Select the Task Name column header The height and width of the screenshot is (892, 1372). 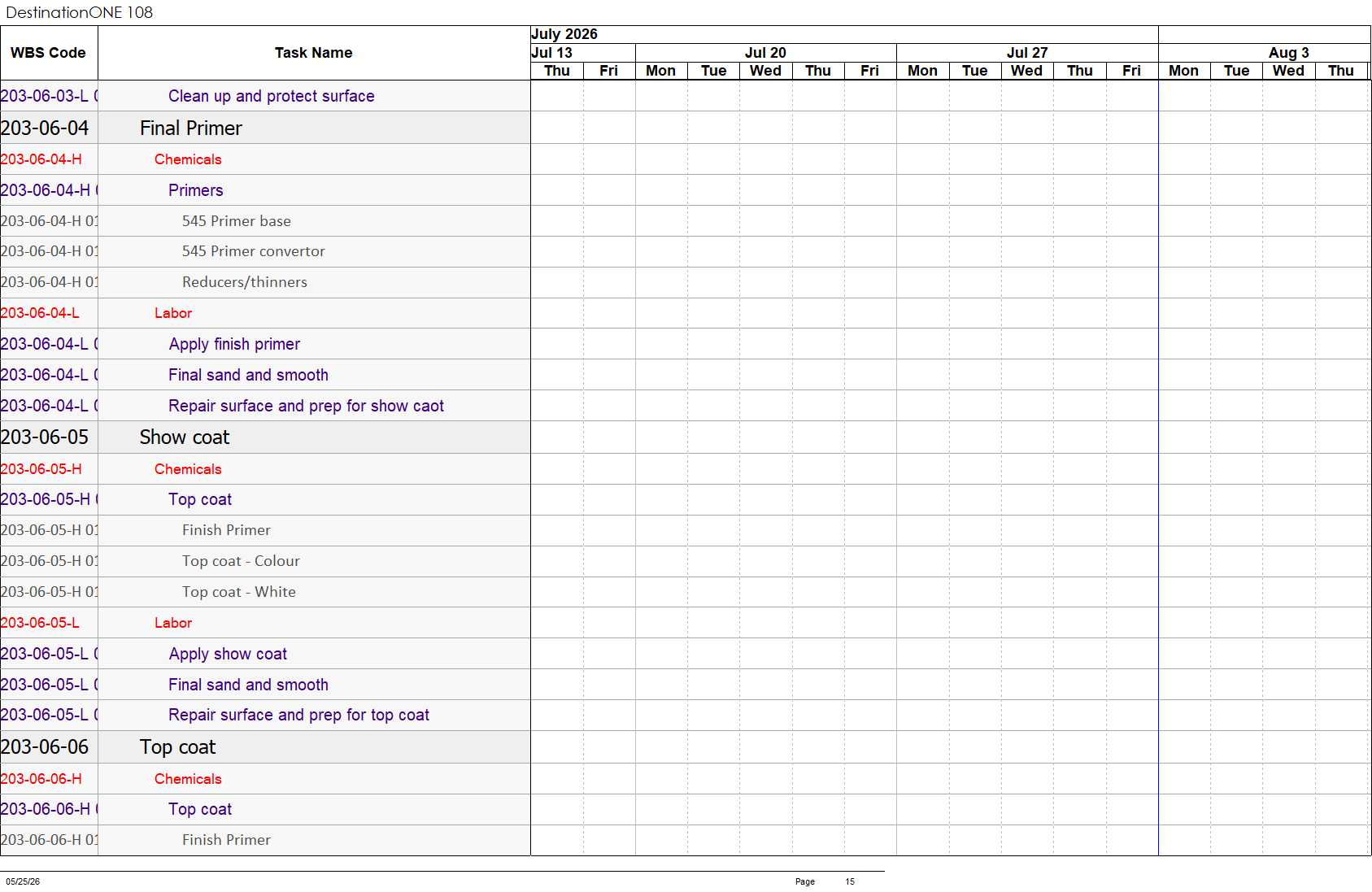(x=314, y=53)
